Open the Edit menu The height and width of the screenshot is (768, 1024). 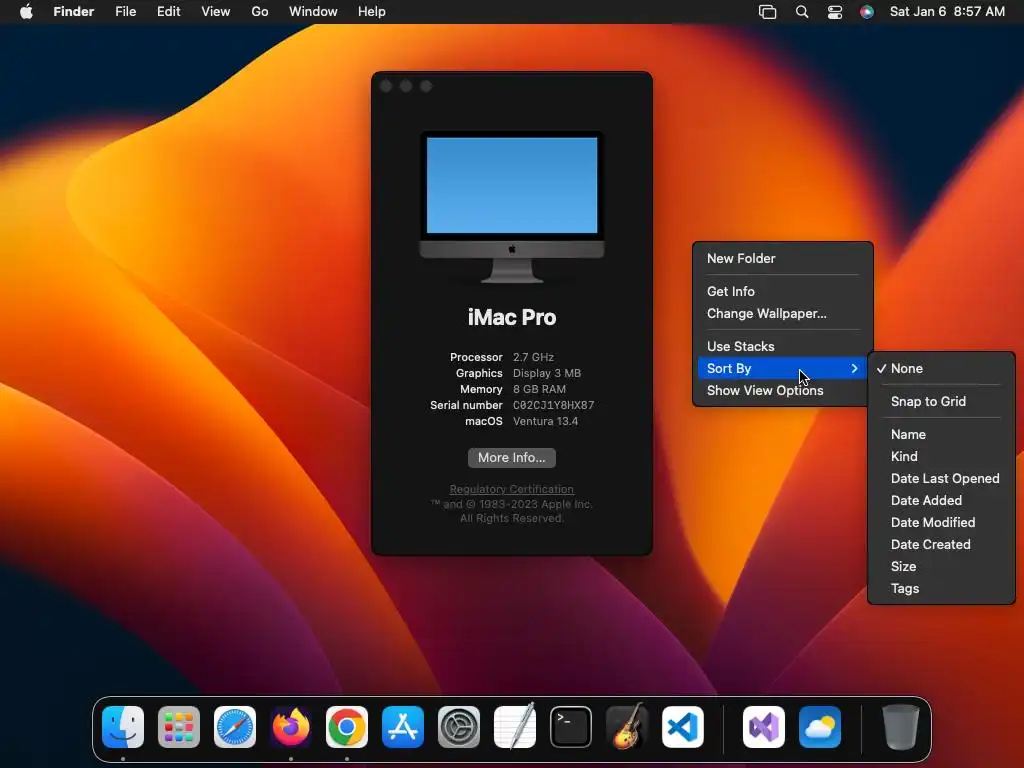[x=168, y=12]
